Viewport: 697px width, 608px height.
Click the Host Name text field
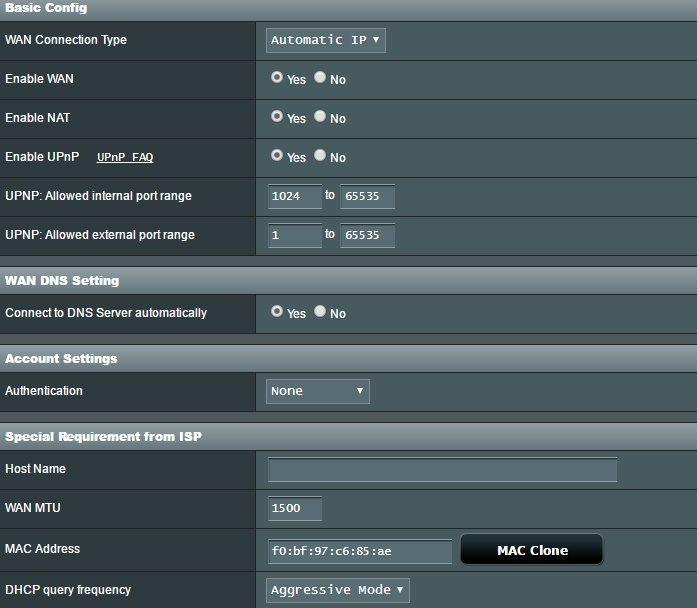coord(442,469)
